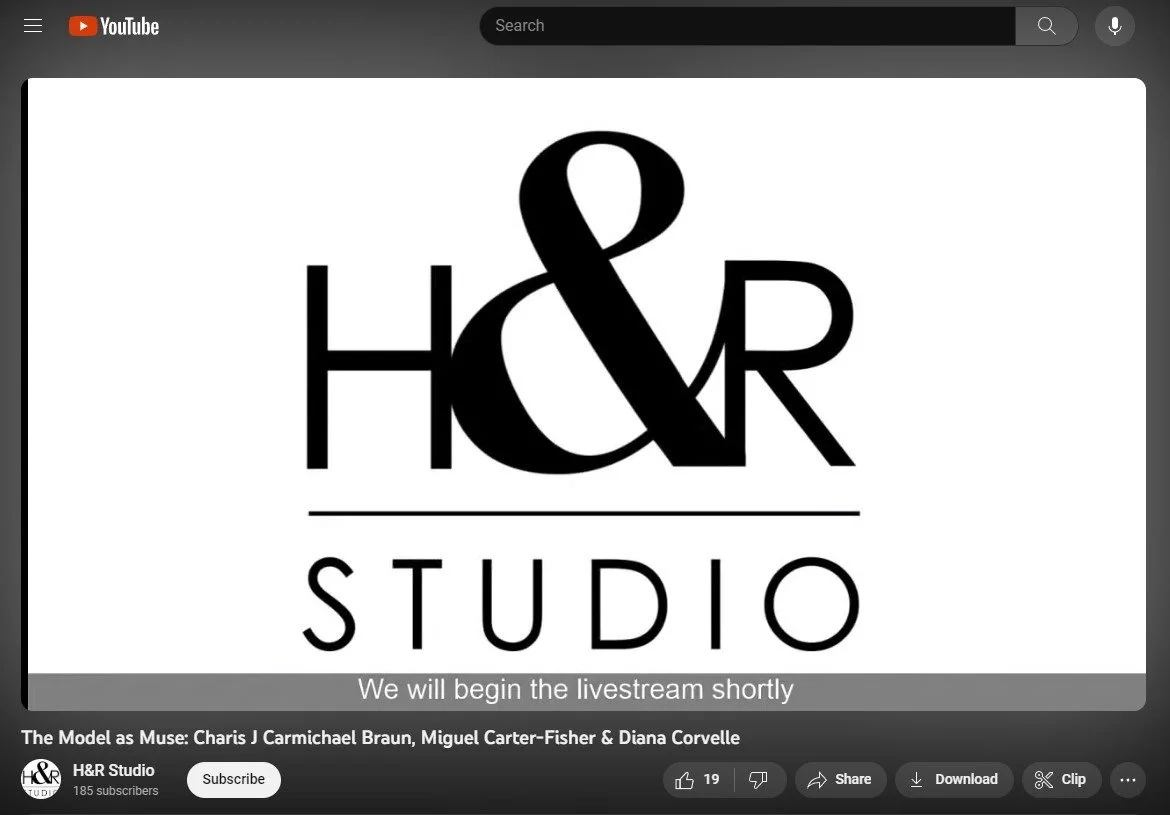Open the hamburger guide menu
This screenshot has height=815, width=1170.
33,25
